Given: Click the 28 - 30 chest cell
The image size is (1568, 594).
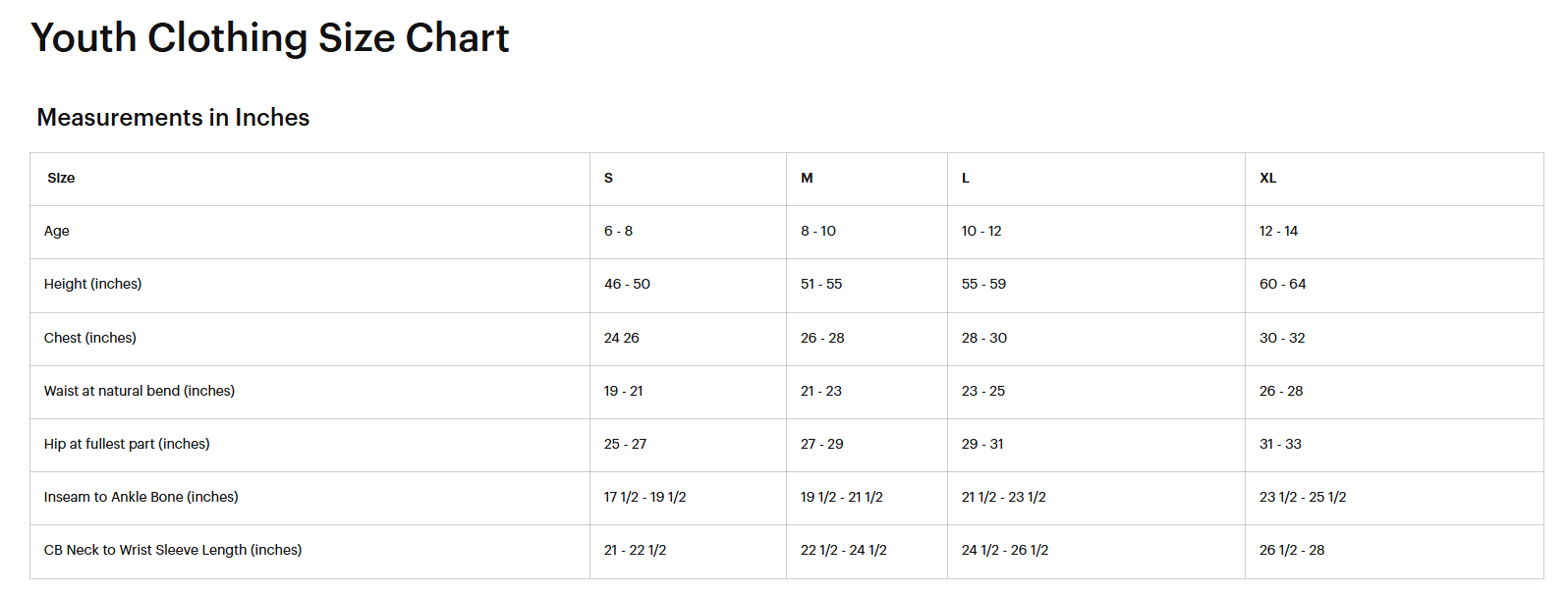Looking at the screenshot, I should pos(983,338).
